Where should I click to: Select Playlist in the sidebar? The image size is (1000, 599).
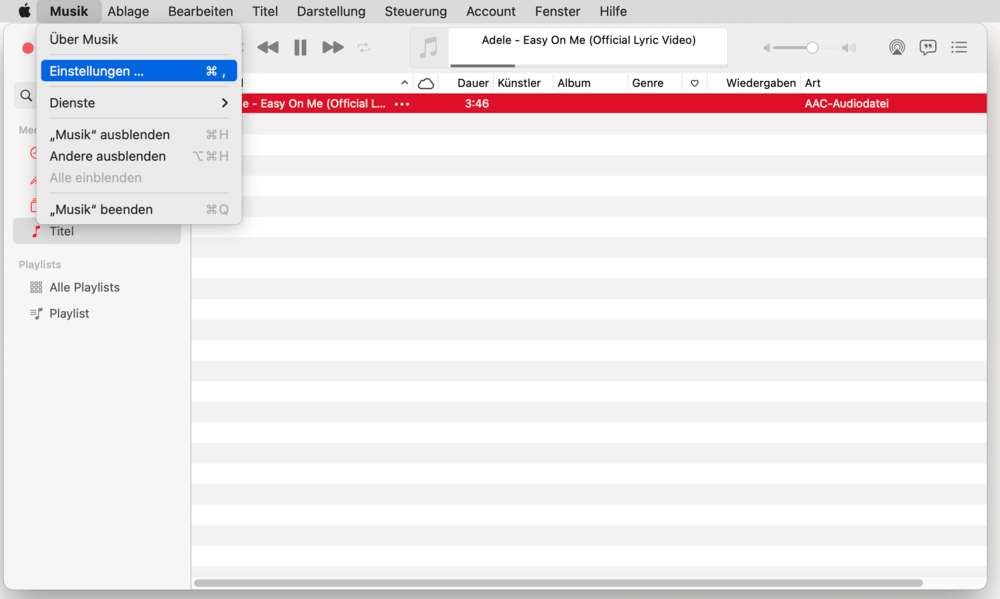tap(69, 313)
